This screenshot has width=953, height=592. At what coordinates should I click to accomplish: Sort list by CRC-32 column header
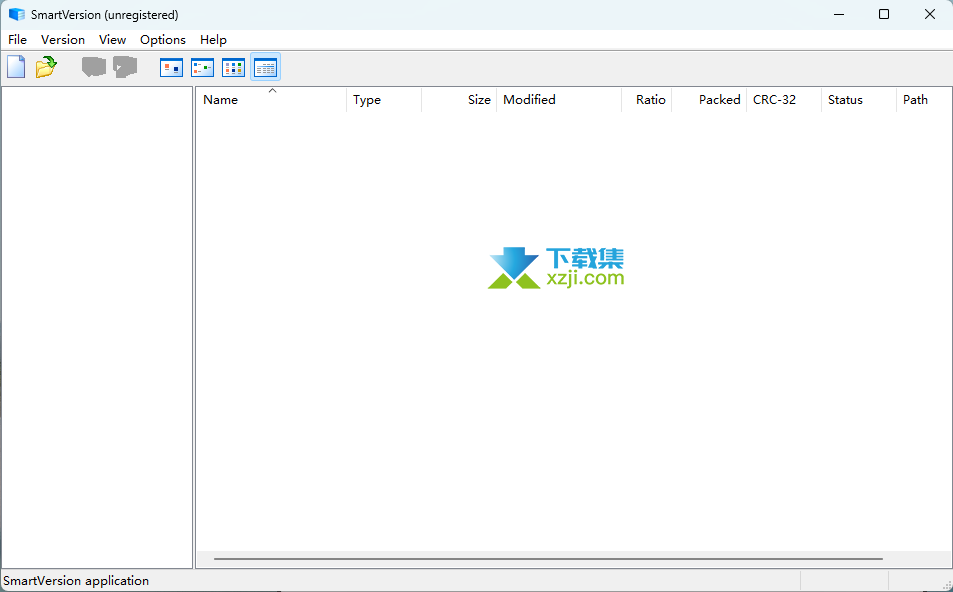click(784, 100)
